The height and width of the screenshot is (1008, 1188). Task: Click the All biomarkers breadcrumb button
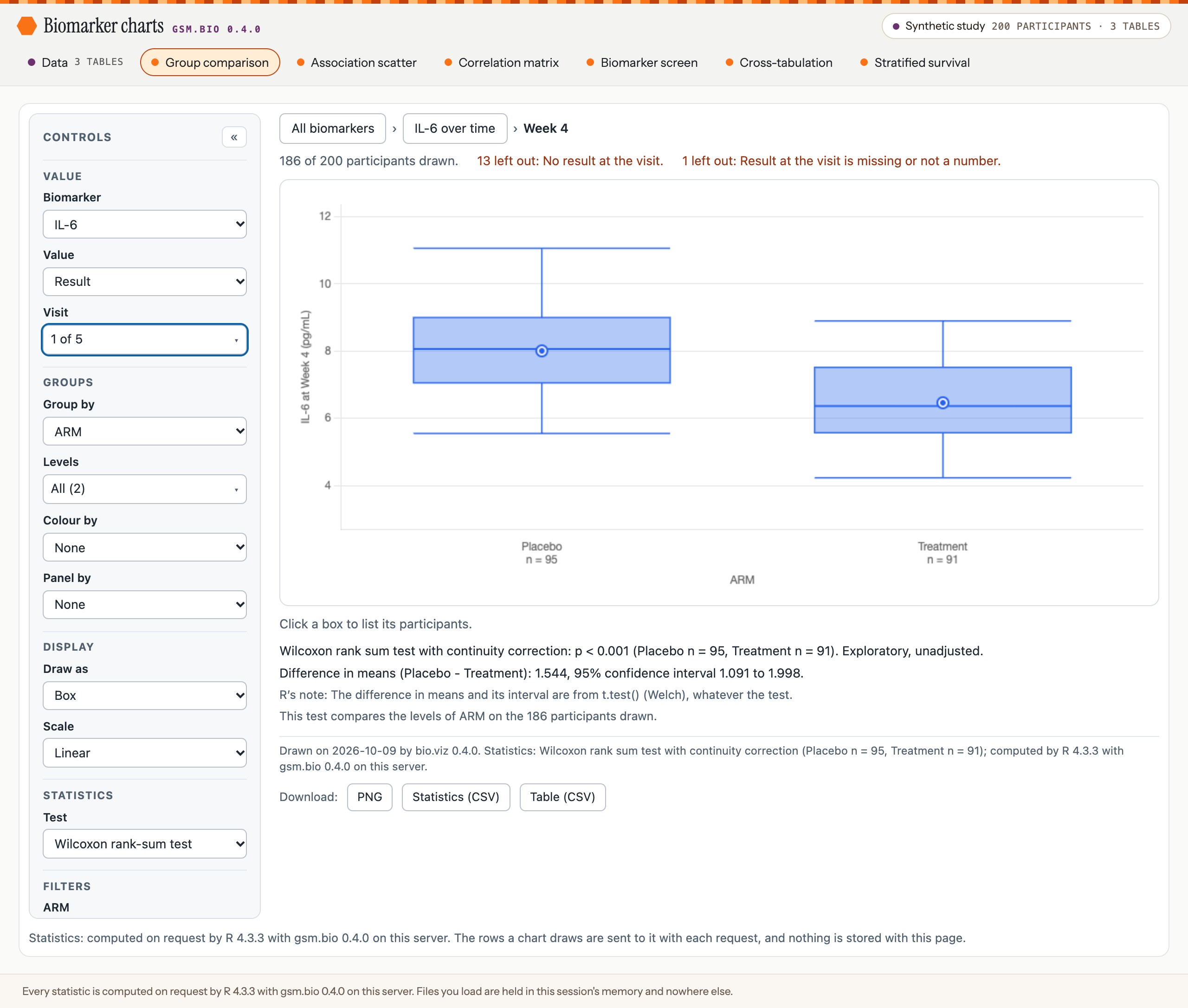pyautogui.click(x=333, y=129)
